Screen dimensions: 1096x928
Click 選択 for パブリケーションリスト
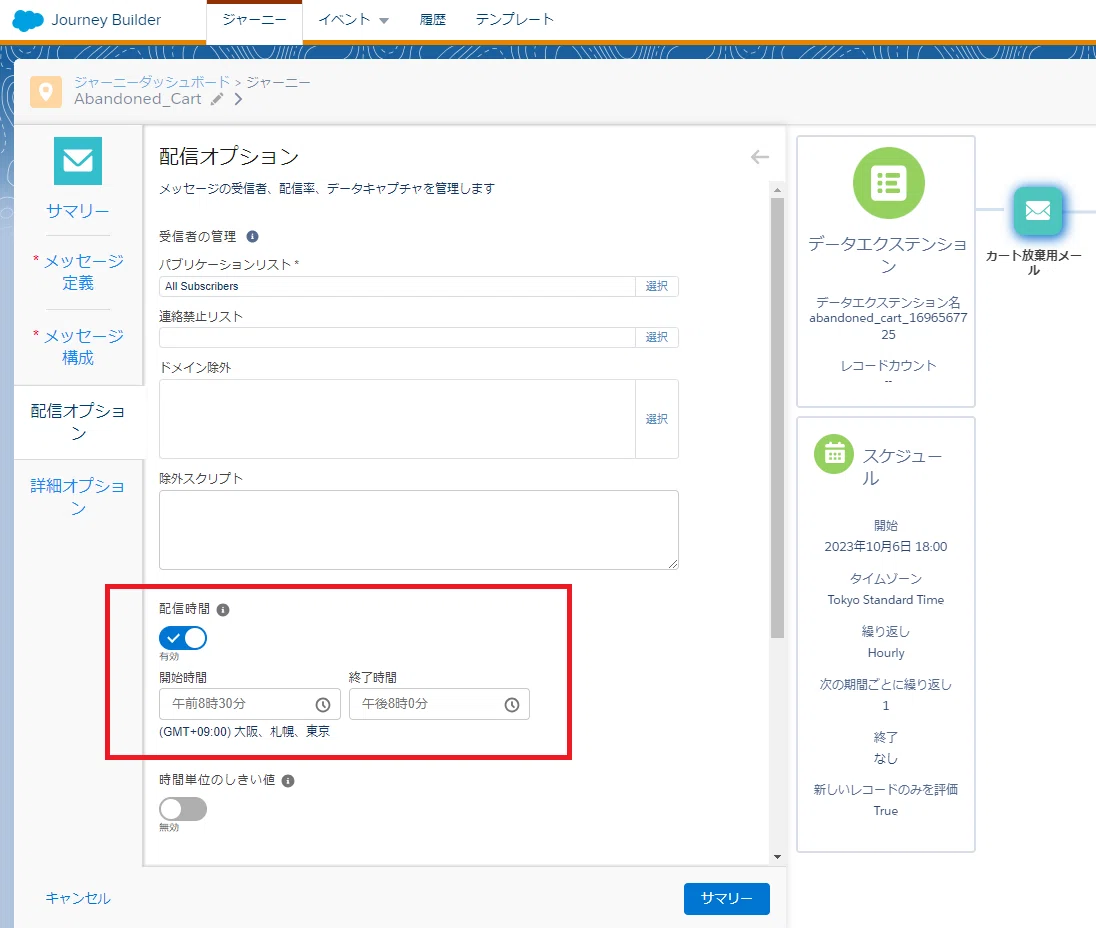tap(656, 287)
